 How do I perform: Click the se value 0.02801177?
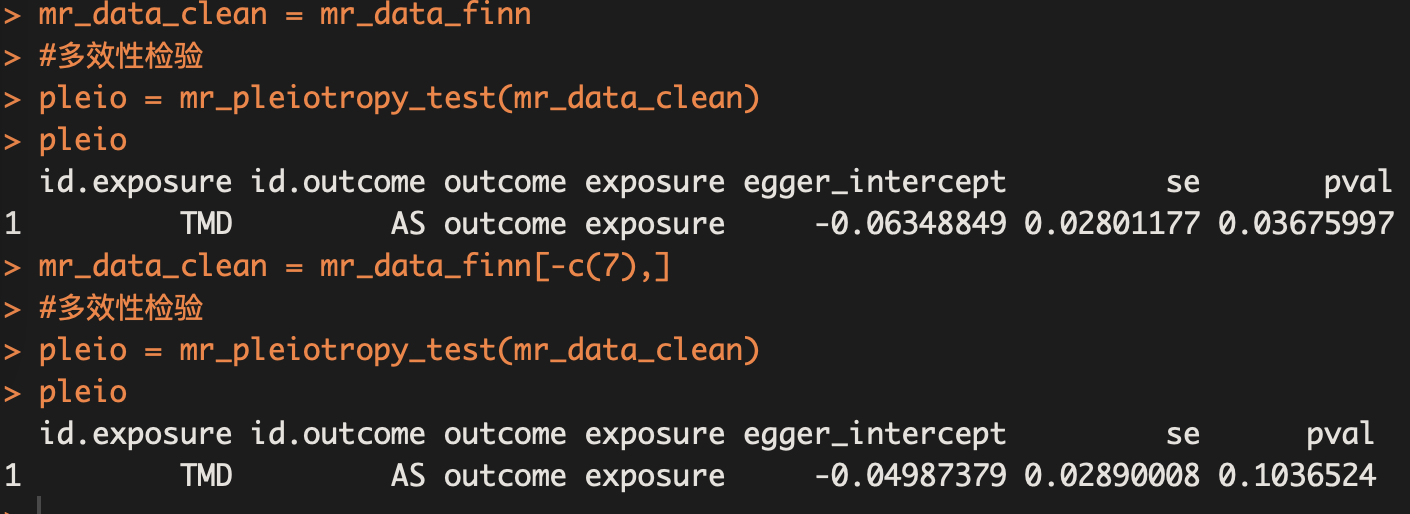[x=1111, y=224]
